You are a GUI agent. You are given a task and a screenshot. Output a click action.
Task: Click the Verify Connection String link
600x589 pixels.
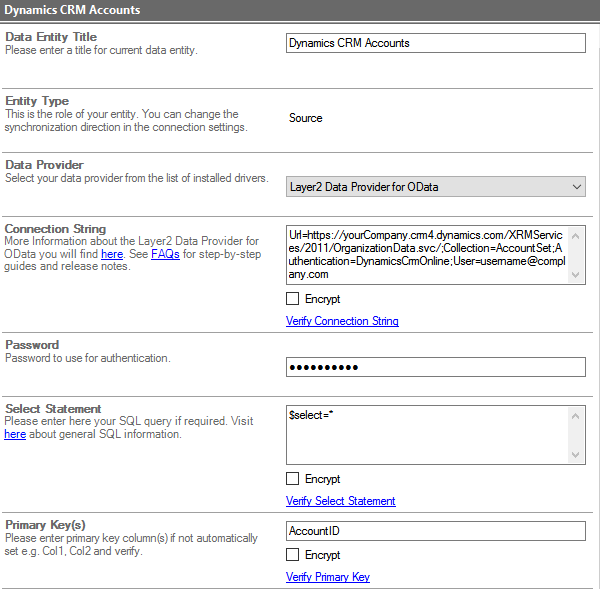pyautogui.click(x=342, y=321)
